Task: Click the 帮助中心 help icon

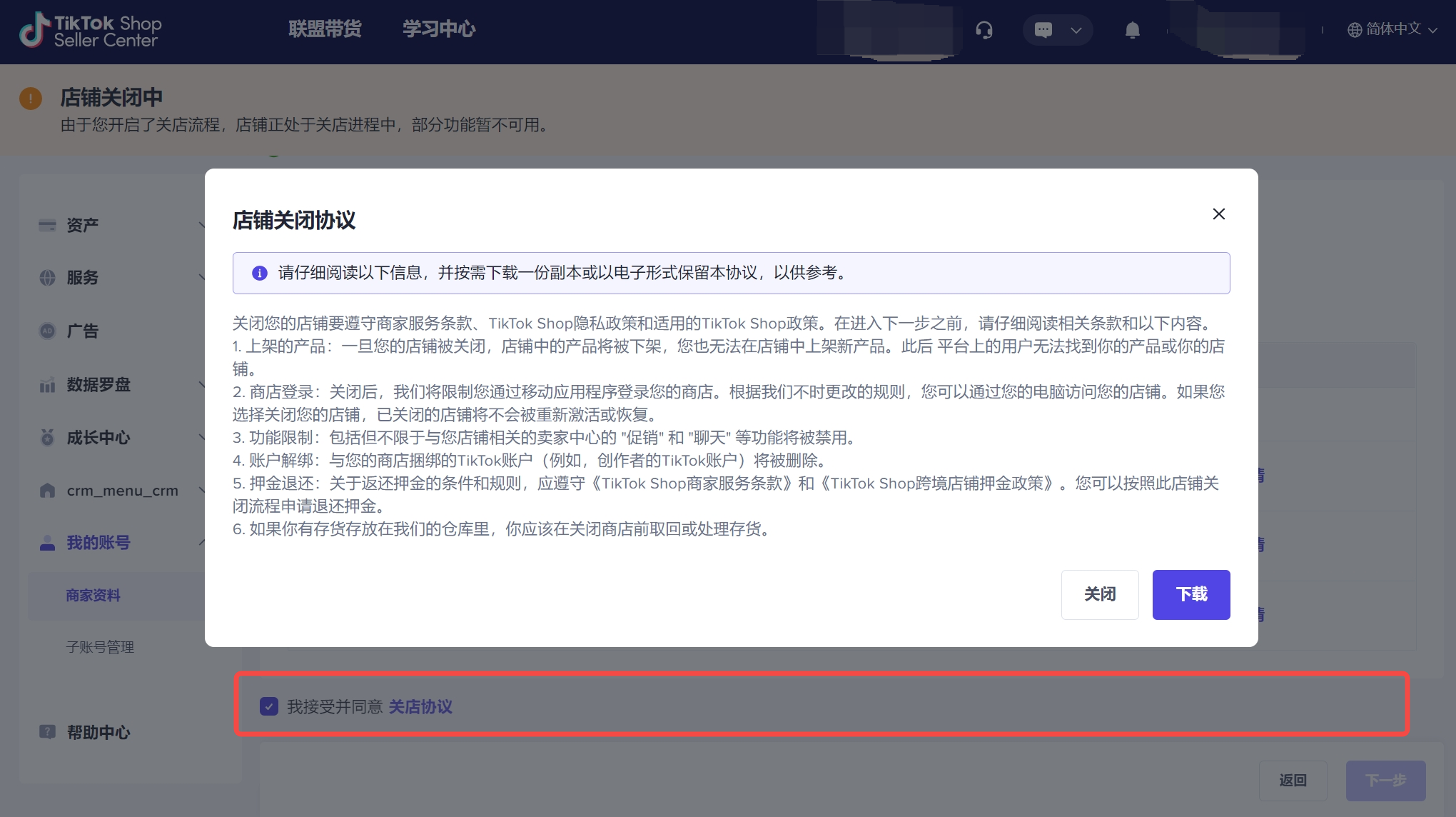Action: [x=47, y=732]
